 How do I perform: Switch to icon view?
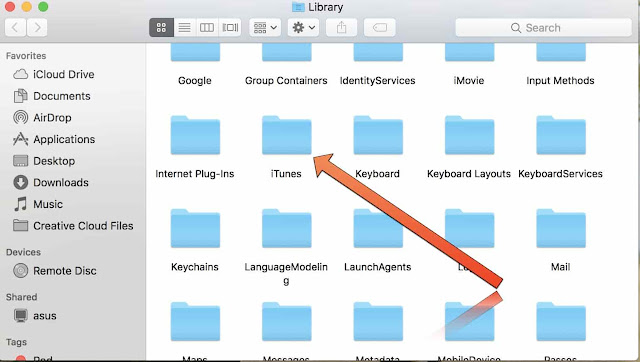161,28
